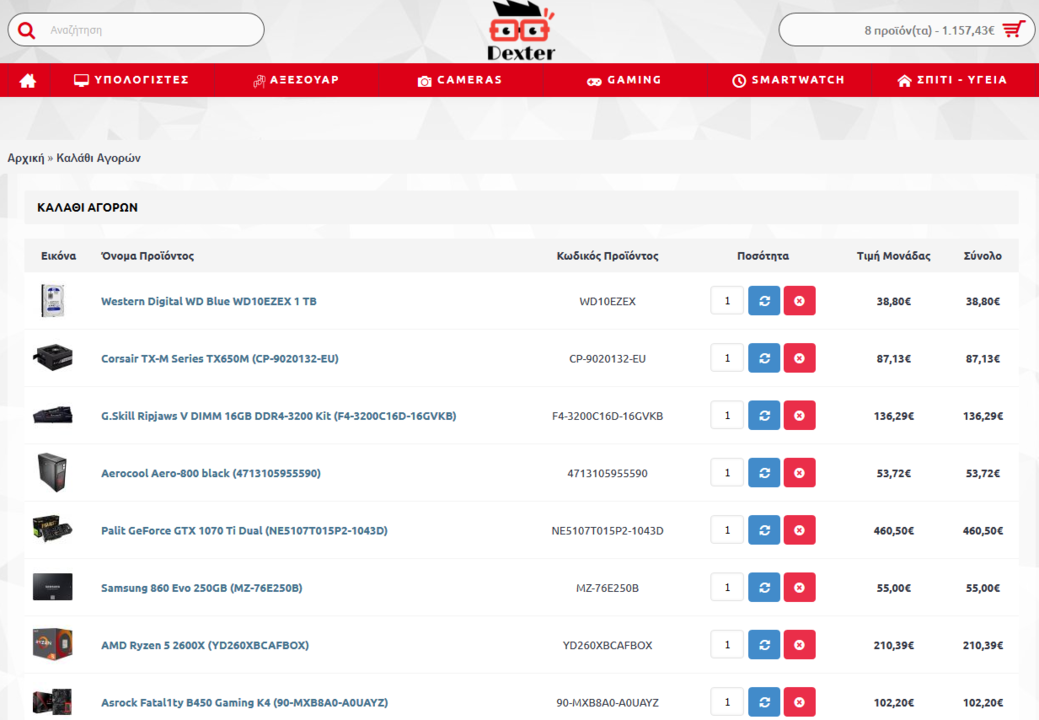
Task: Delete Palit GeForce GTX 1070 Ti item
Action: (799, 530)
